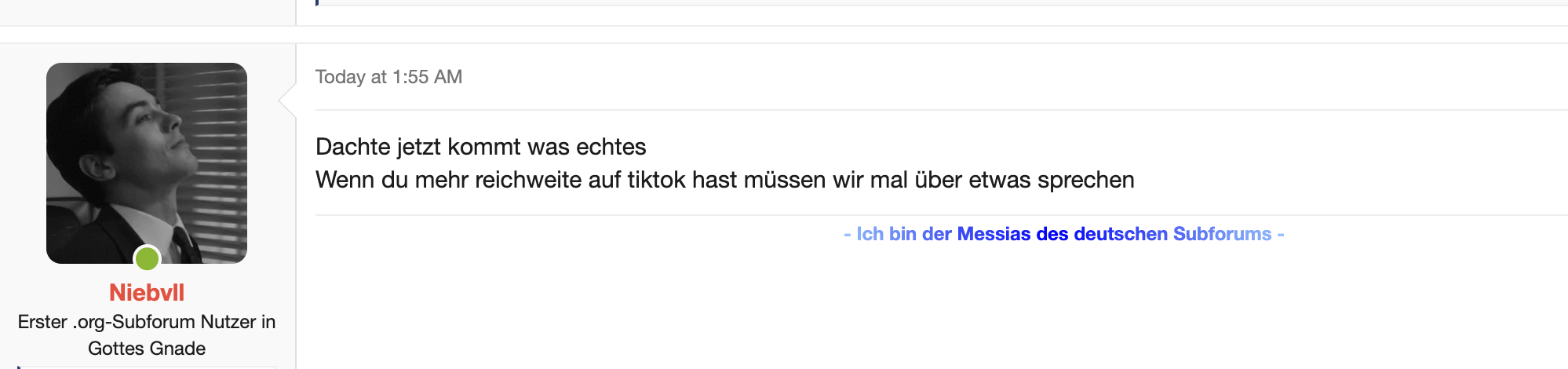Click the line Dachte jetzt kommt was echtes
1568x369 pixels.
coord(480,147)
